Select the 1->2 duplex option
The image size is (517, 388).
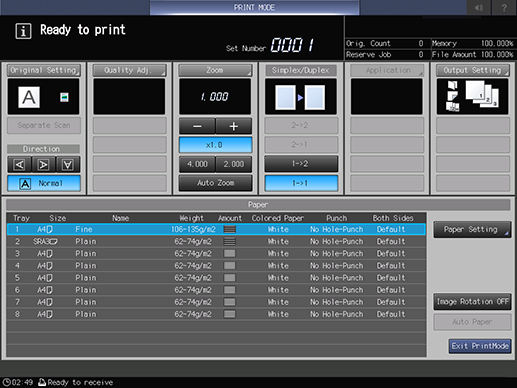coord(301,164)
